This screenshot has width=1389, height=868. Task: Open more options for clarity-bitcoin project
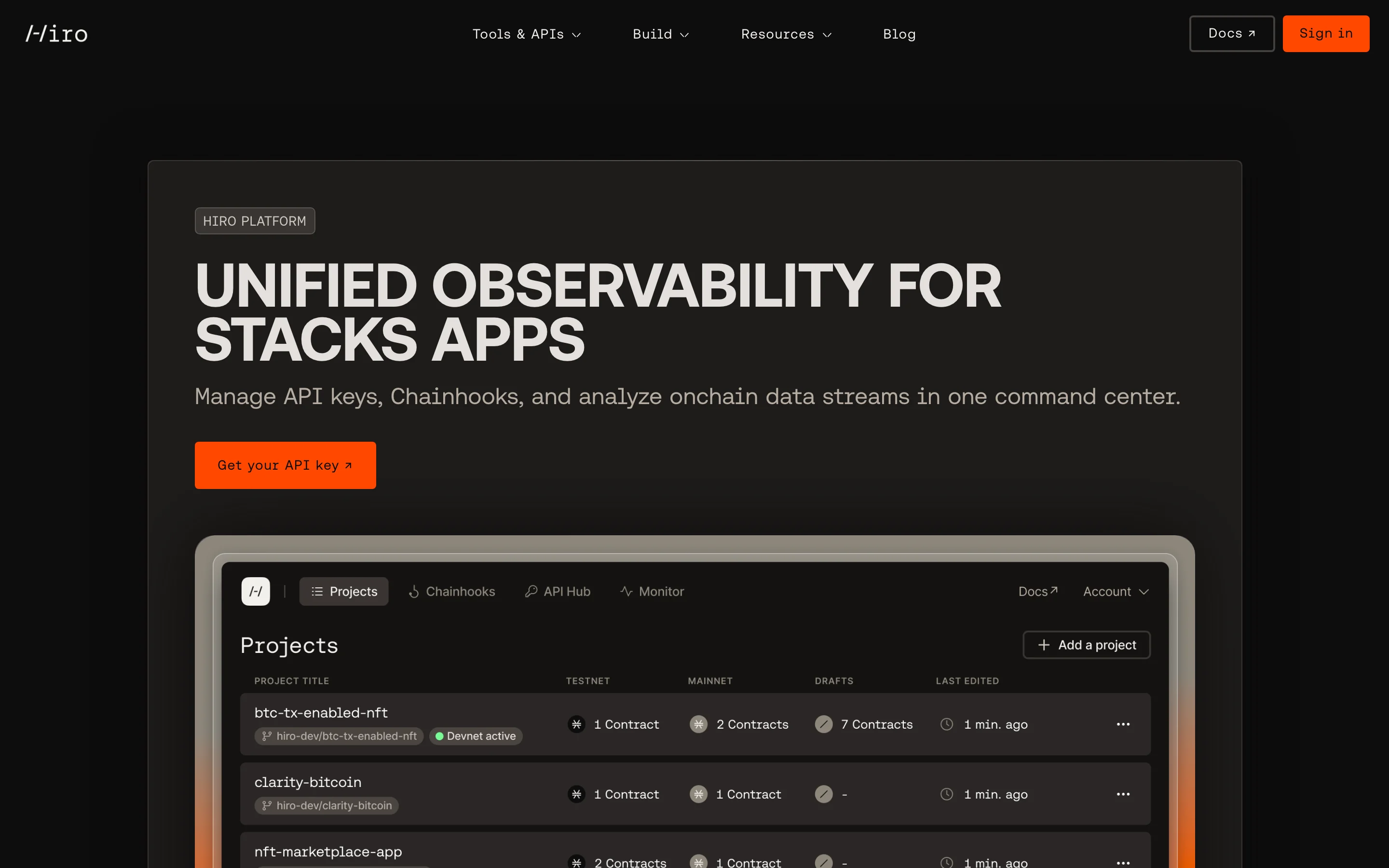click(1123, 795)
